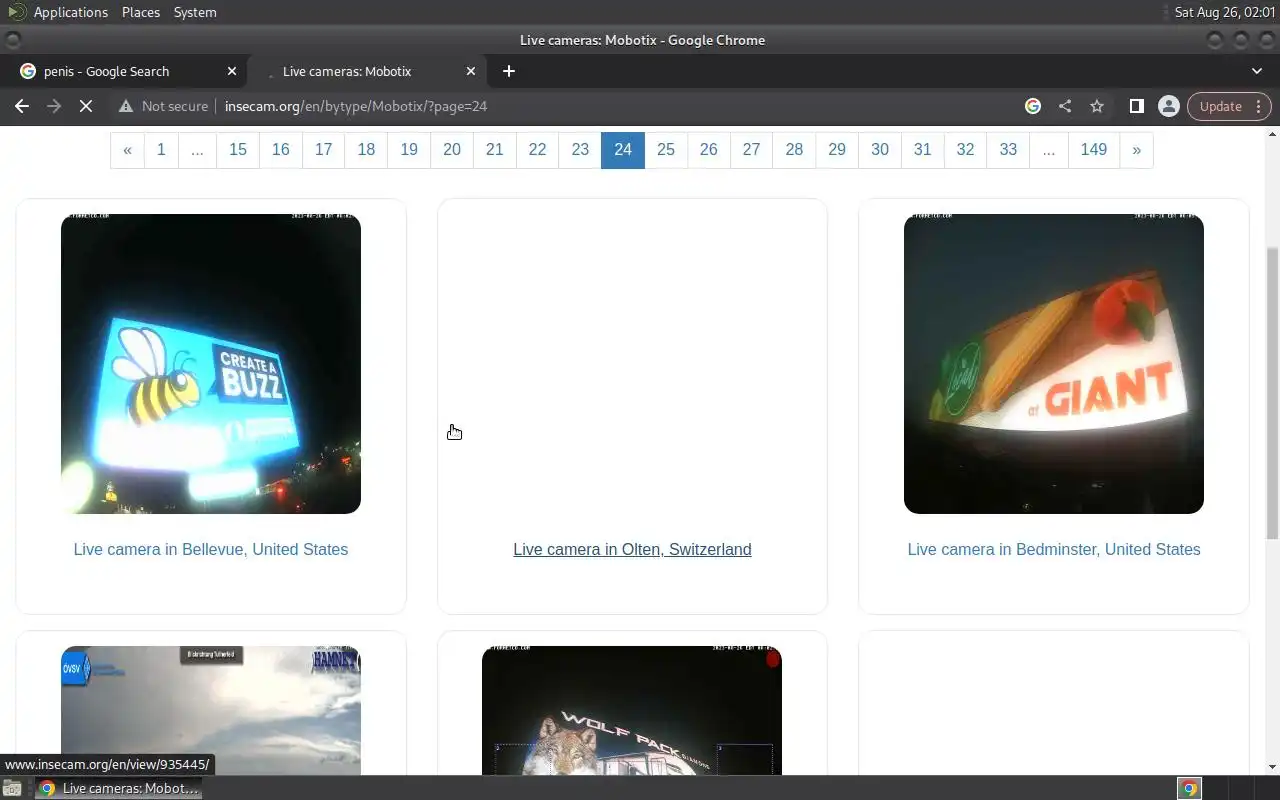1280x800 pixels.
Task: Jump to page 1
Action: tap(160, 150)
